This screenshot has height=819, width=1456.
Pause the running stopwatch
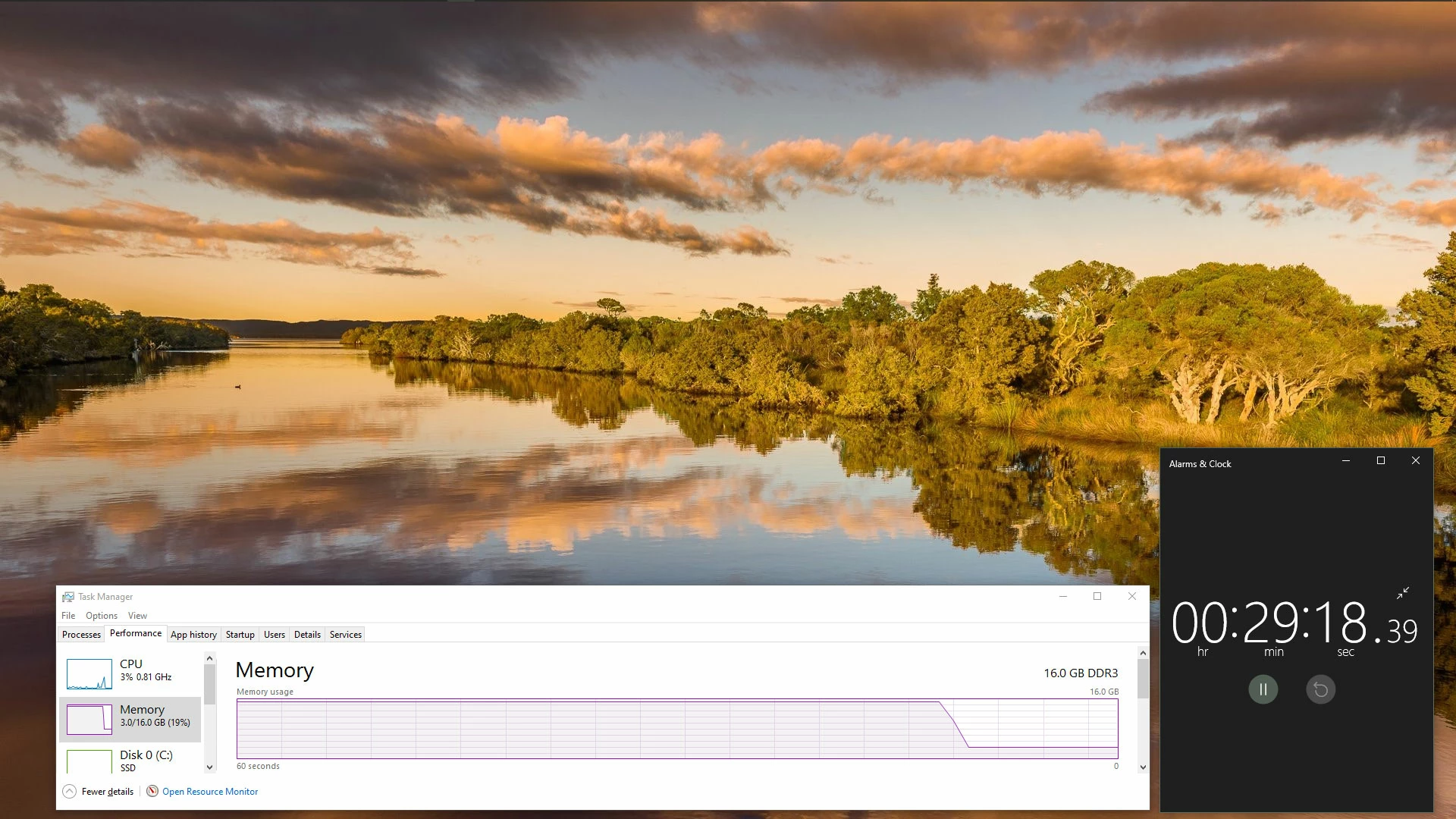[1263, 689]
